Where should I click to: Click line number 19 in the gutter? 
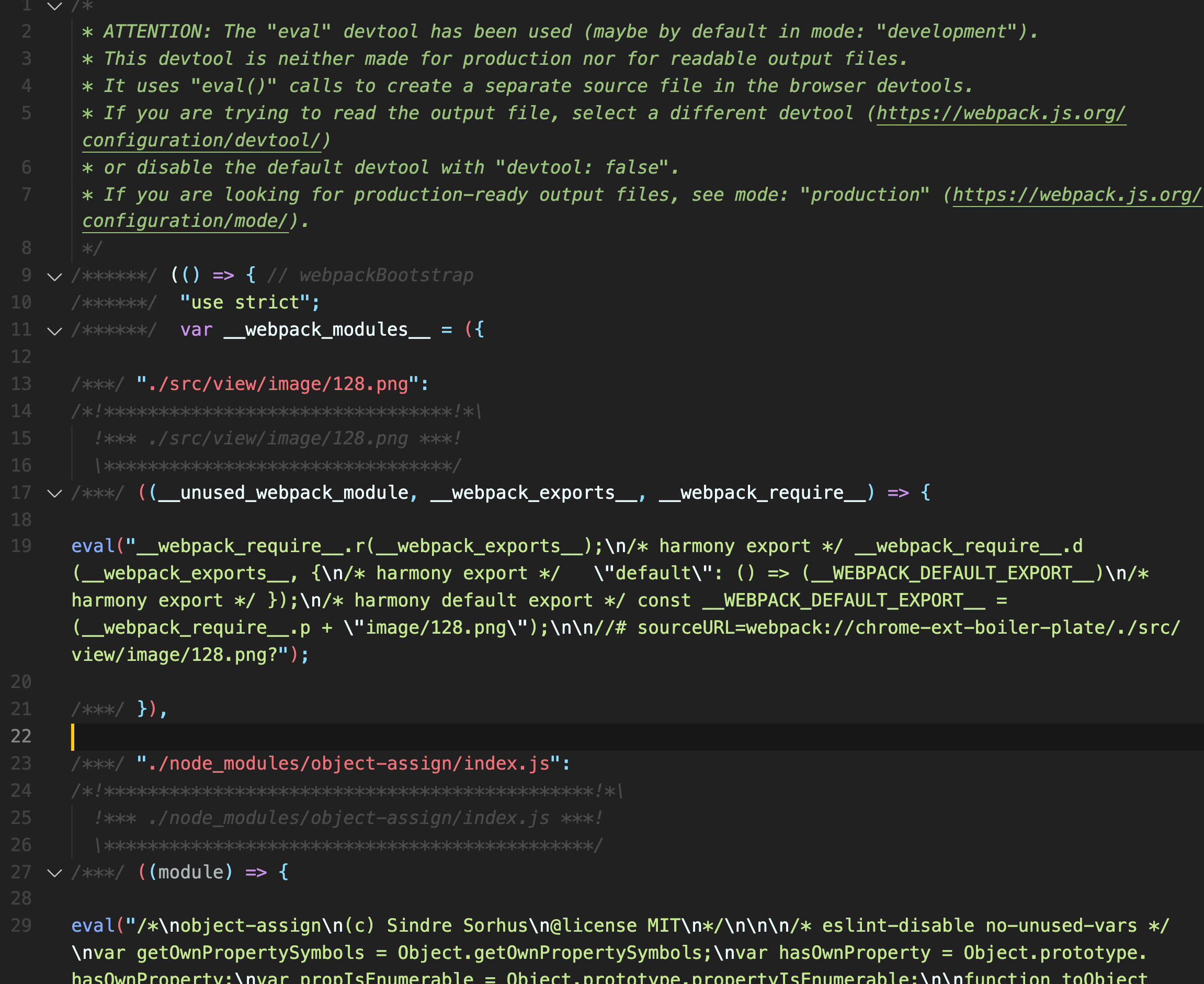pos(21,546)
